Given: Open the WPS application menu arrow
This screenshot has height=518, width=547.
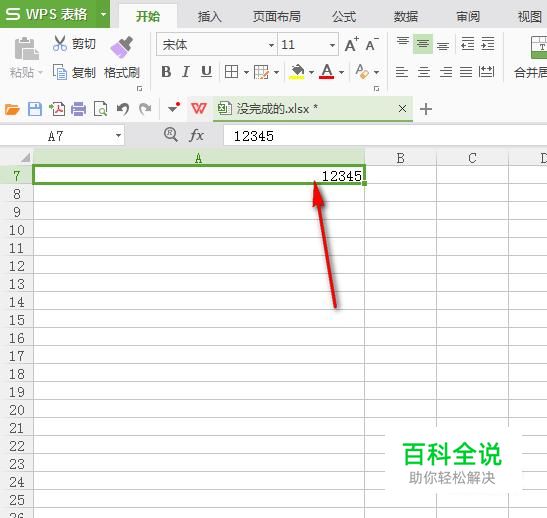Looking at the screenshot, I should [103, 14].
